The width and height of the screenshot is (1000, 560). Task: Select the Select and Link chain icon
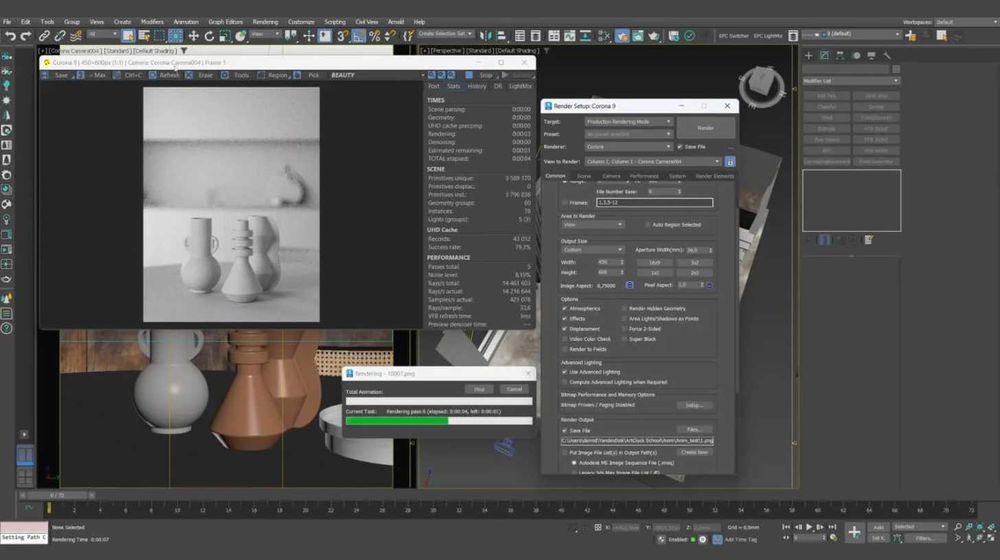pos(44,36)
